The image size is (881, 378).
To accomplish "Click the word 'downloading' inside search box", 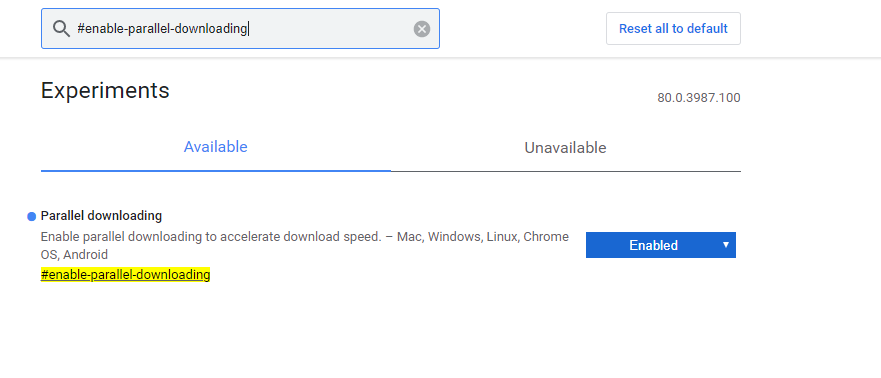I will pyautogui.click(x=211, y=29).
